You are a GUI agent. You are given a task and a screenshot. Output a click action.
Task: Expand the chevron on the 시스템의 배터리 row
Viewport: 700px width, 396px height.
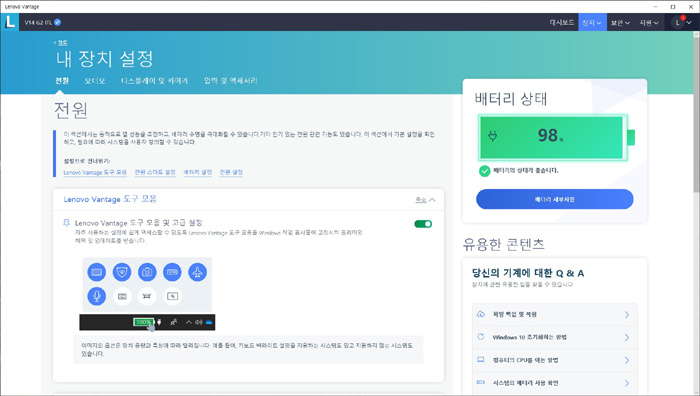[x=627, y=383]
